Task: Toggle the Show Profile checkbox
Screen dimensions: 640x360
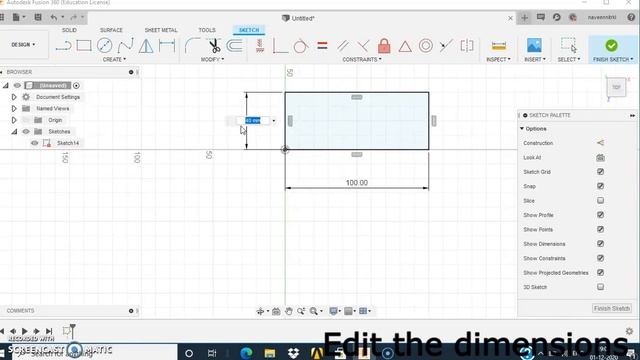Action: click(600, 215)
